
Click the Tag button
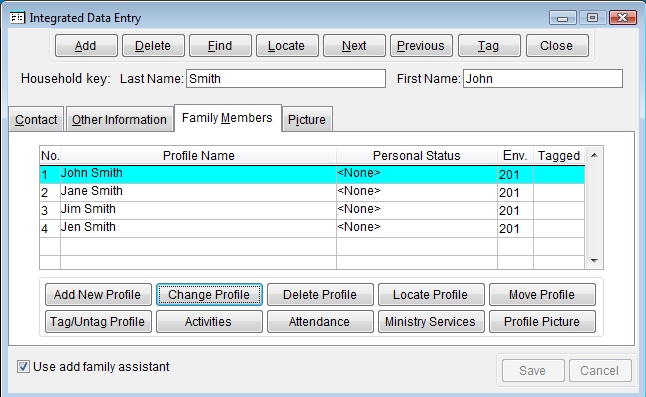[489, 46]
